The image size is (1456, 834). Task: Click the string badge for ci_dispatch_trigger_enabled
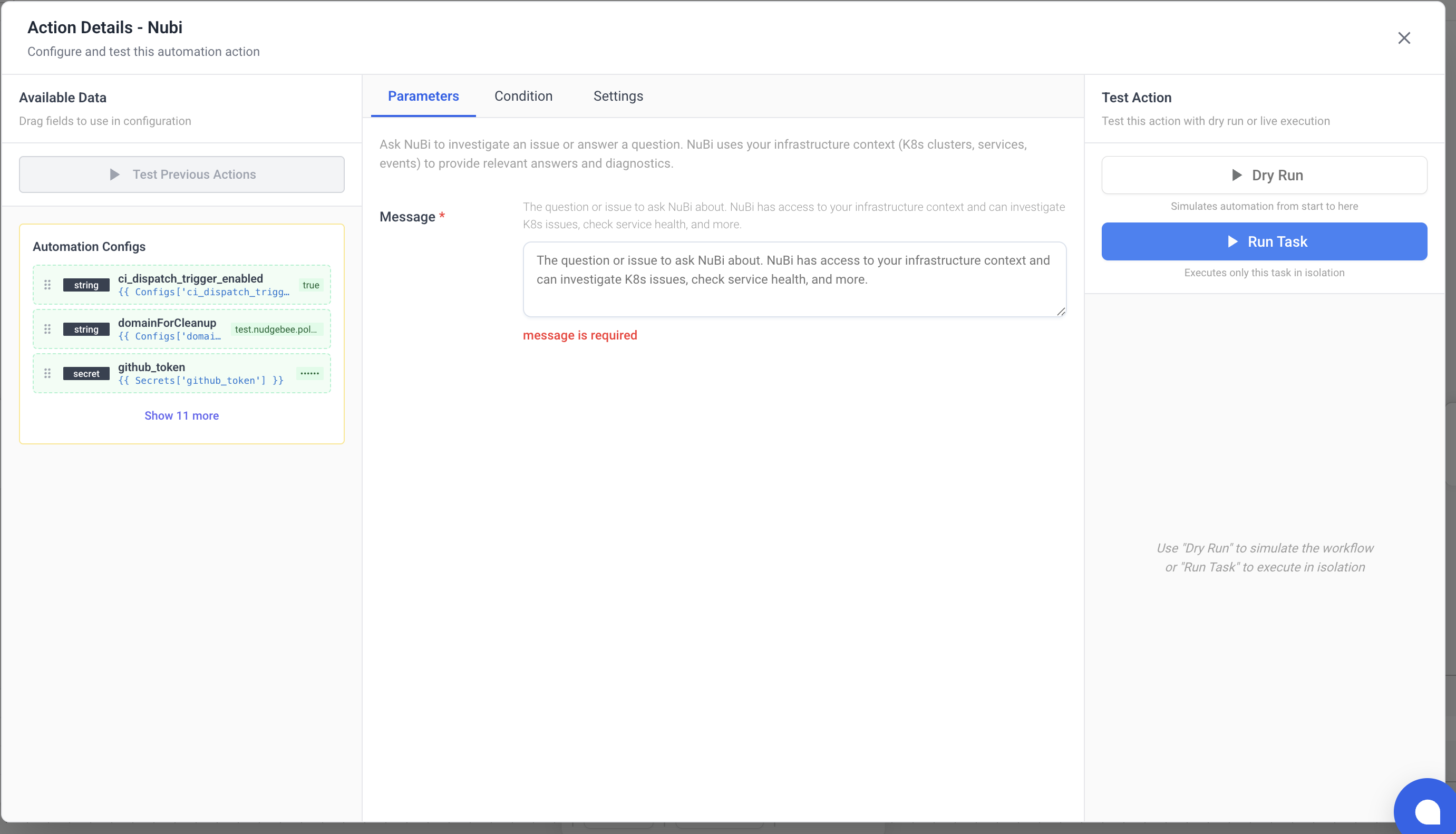click(86, 285)
